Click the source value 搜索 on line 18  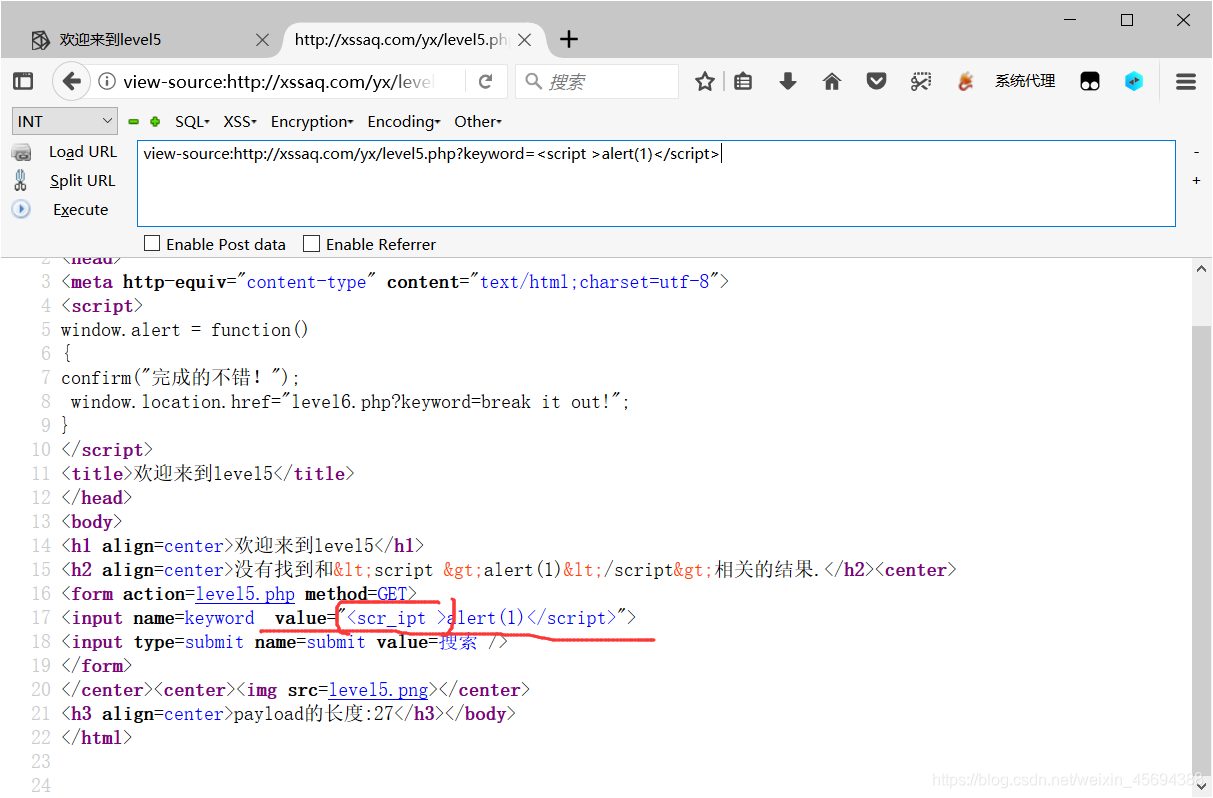(459, 642)
